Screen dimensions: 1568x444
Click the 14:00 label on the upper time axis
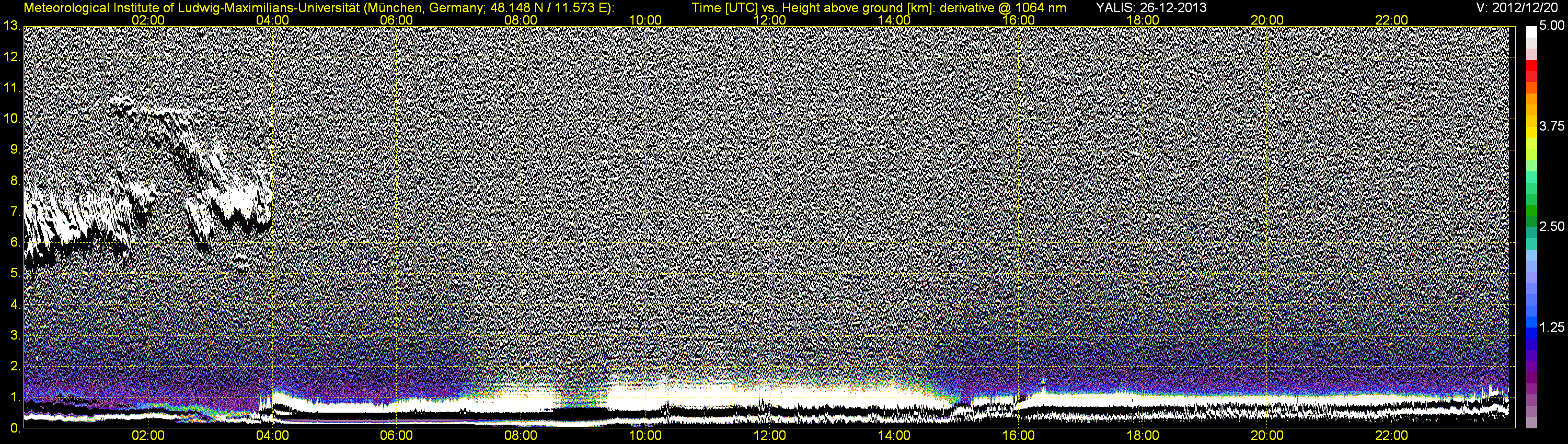[894, 20]
